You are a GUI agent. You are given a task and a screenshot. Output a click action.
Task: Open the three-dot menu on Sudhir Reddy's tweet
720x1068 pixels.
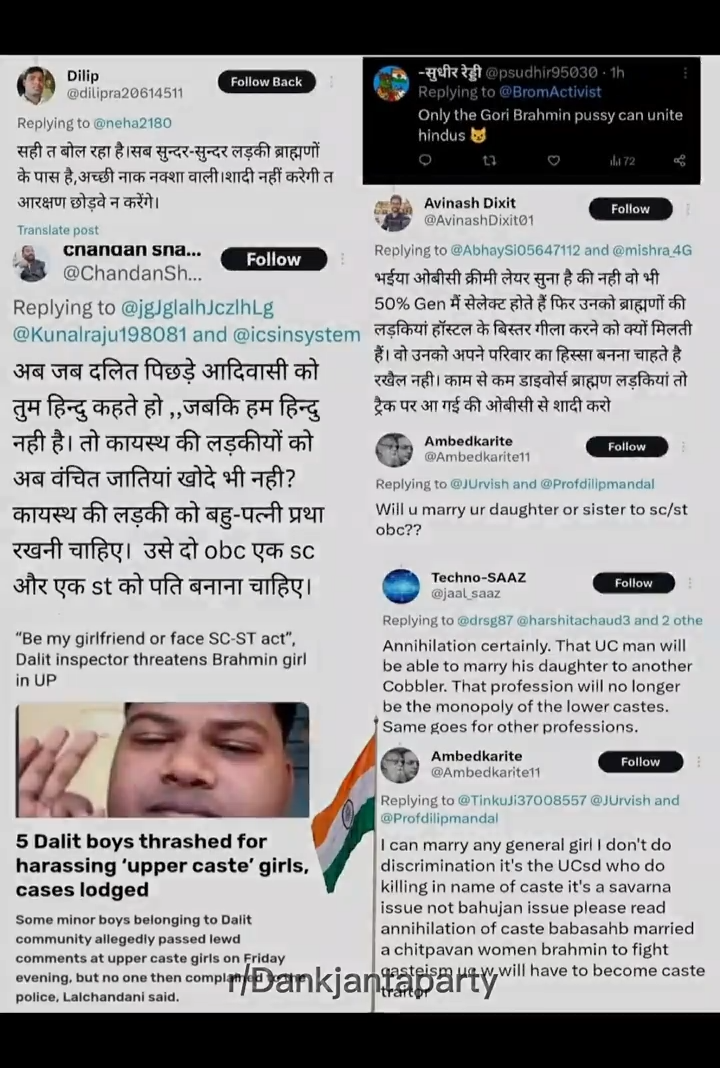coord(685,72)
